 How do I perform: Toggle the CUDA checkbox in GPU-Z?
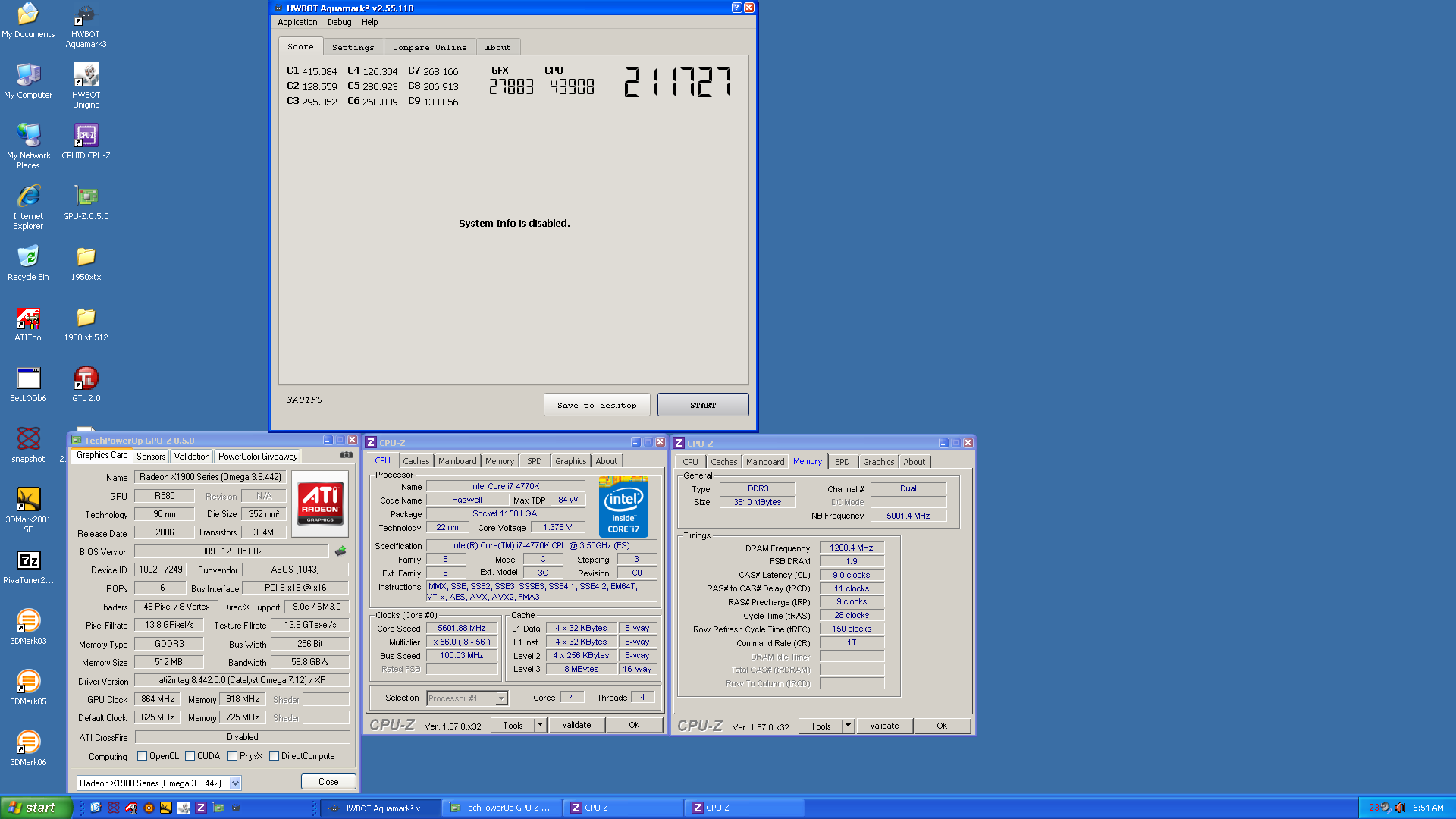coord(190,756)
